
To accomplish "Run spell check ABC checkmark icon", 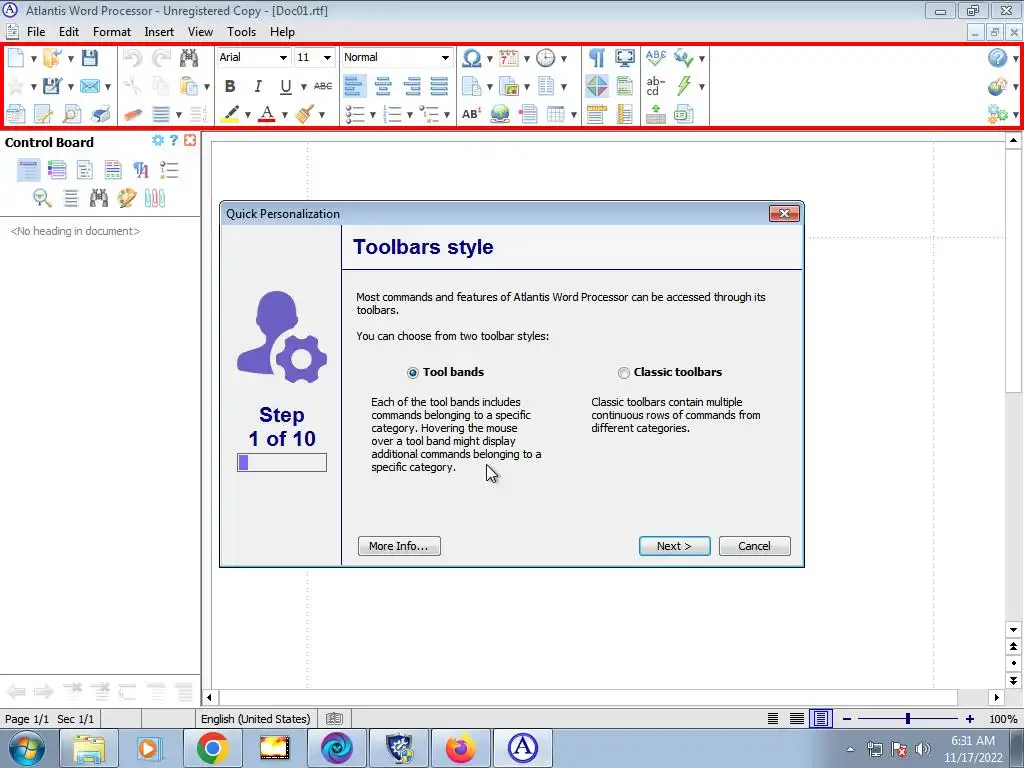I will point(656,57).
